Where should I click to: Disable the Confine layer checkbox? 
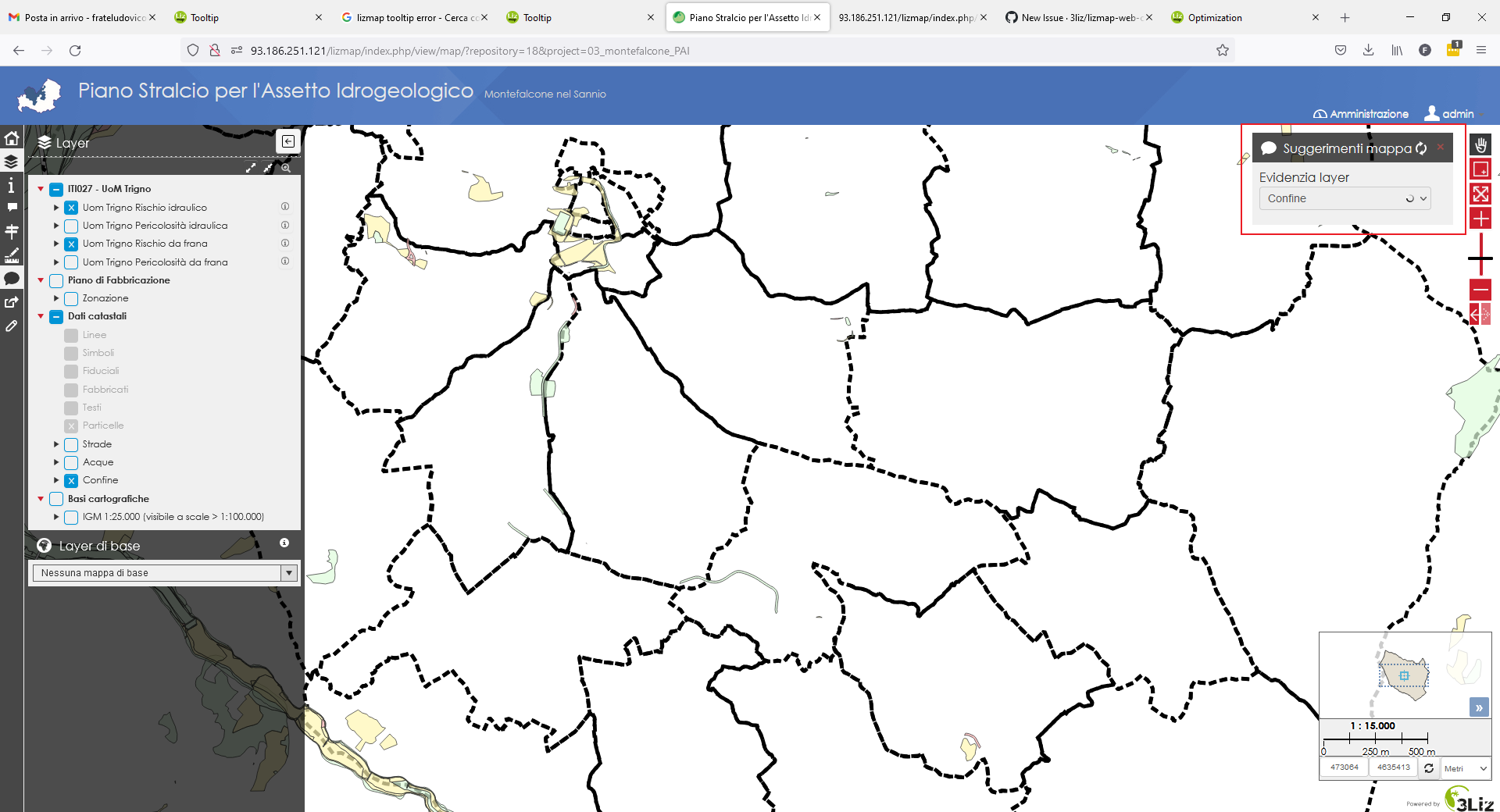(x=71, y=480)
